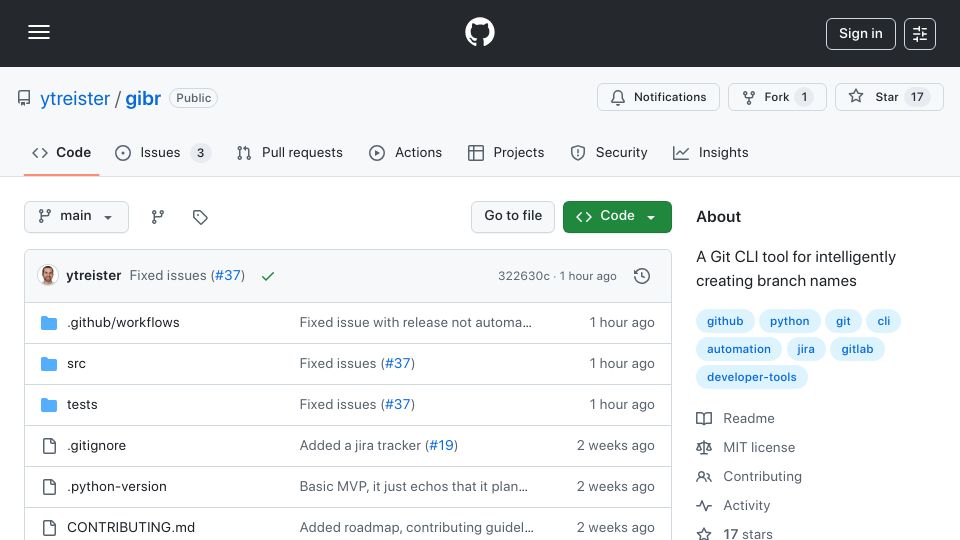
Task: Fork the gibr repository
Action: [x=777, y=97]
